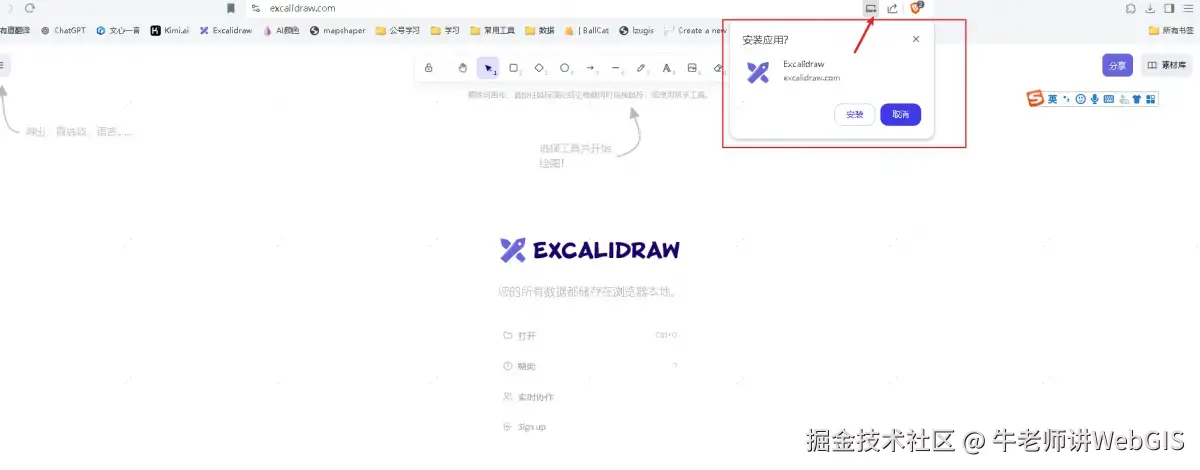Click the install app icon in address bar
1200x470 pixels.
pos(871,8)
